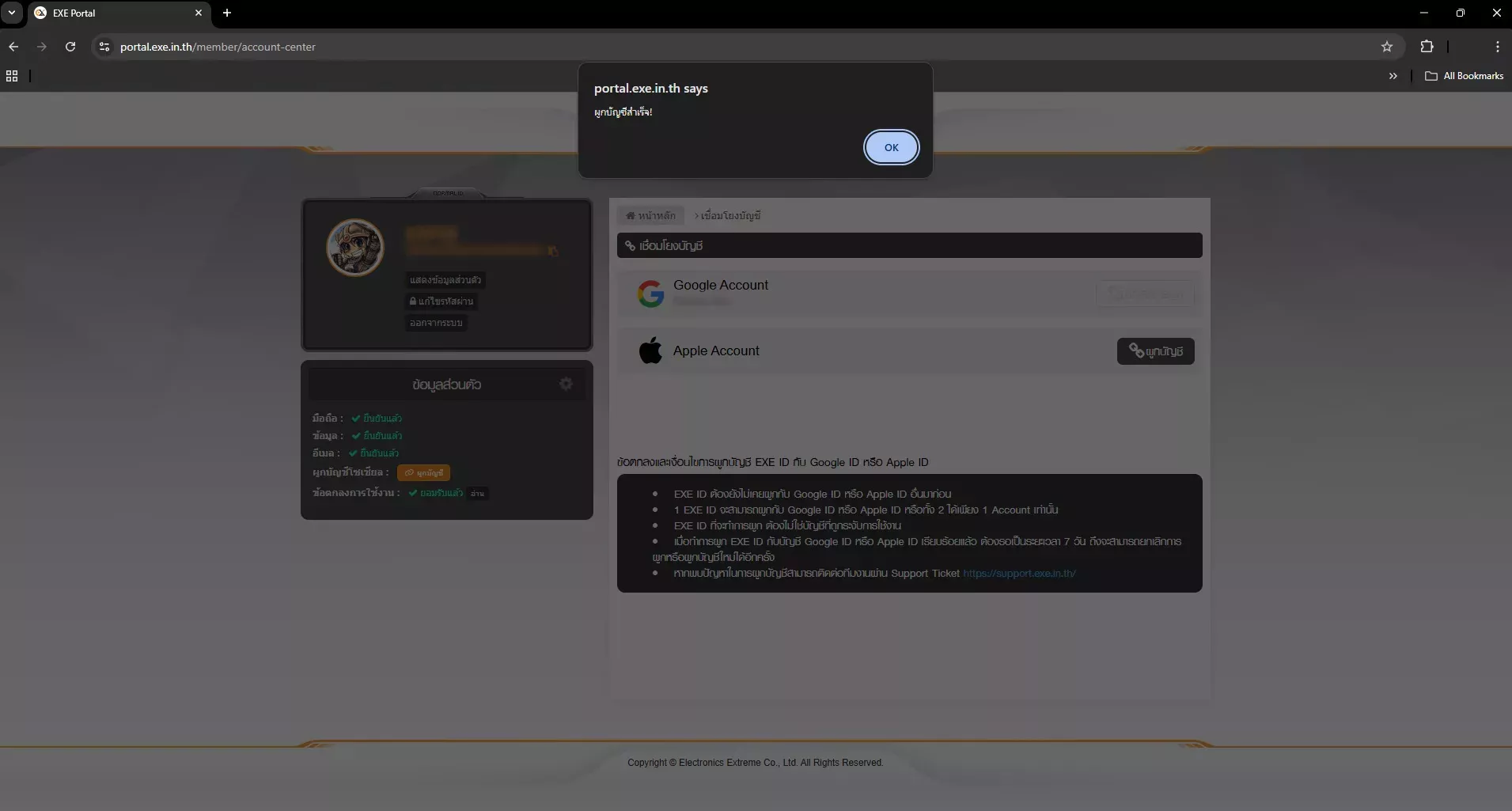Reload the current page
Viewport: 1512px width, 811px height.
(70, 47)
